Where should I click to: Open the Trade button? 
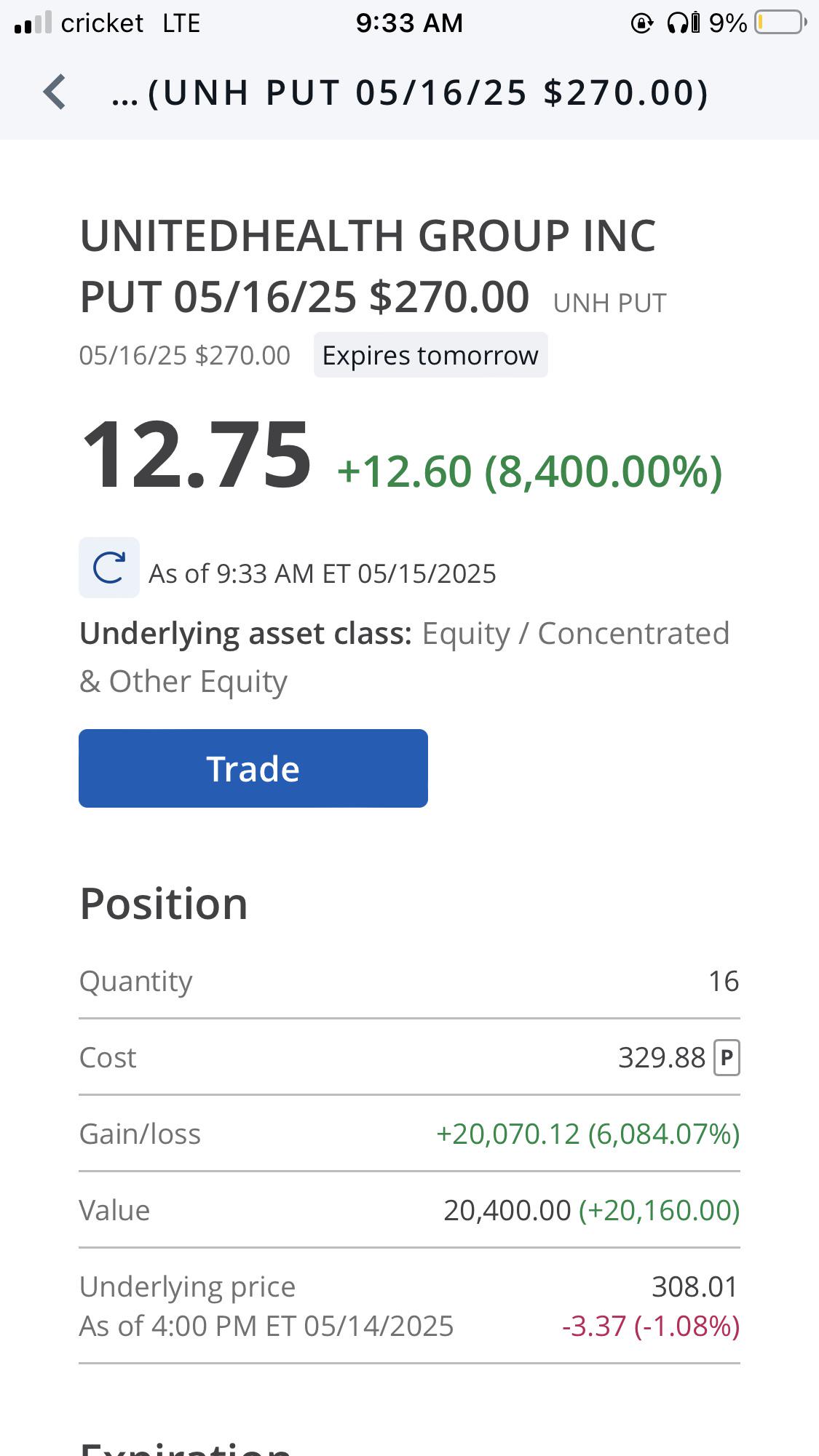(253, 768)
